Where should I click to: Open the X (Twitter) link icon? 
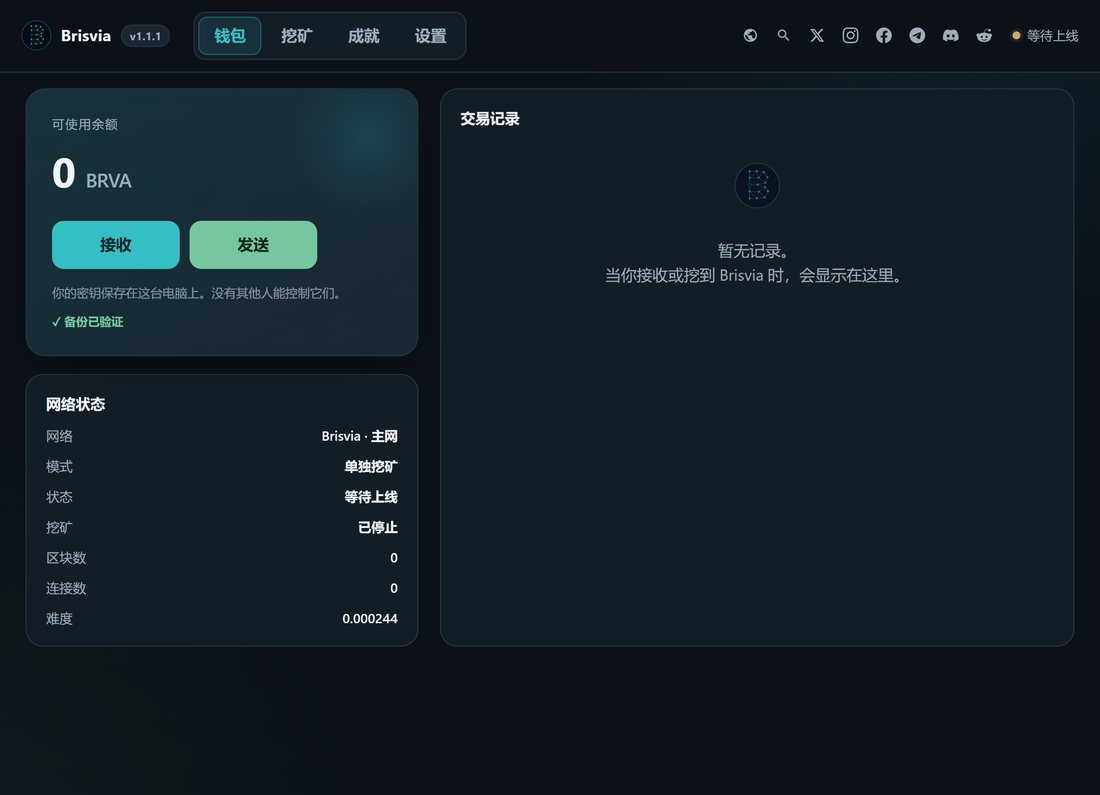(817, 35)
